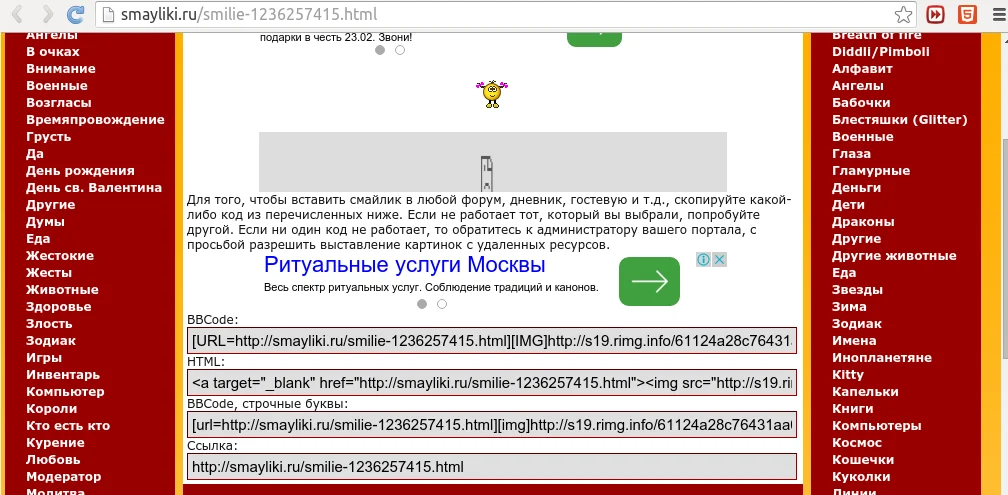Open the Внимание category

pyautogui.click(x=60, y=69)
